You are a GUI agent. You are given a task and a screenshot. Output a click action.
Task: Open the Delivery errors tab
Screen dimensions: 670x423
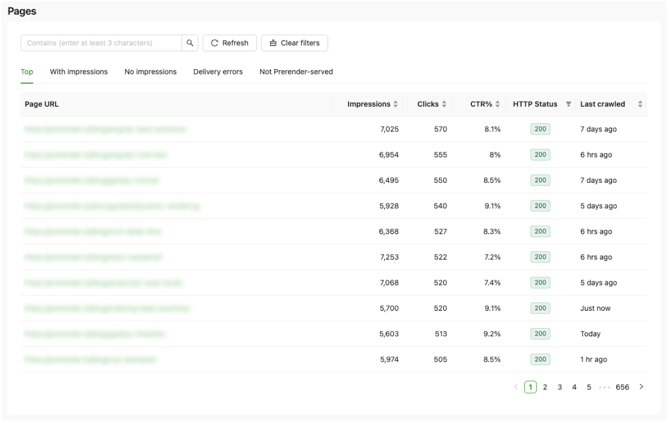(x=218, y=72)
